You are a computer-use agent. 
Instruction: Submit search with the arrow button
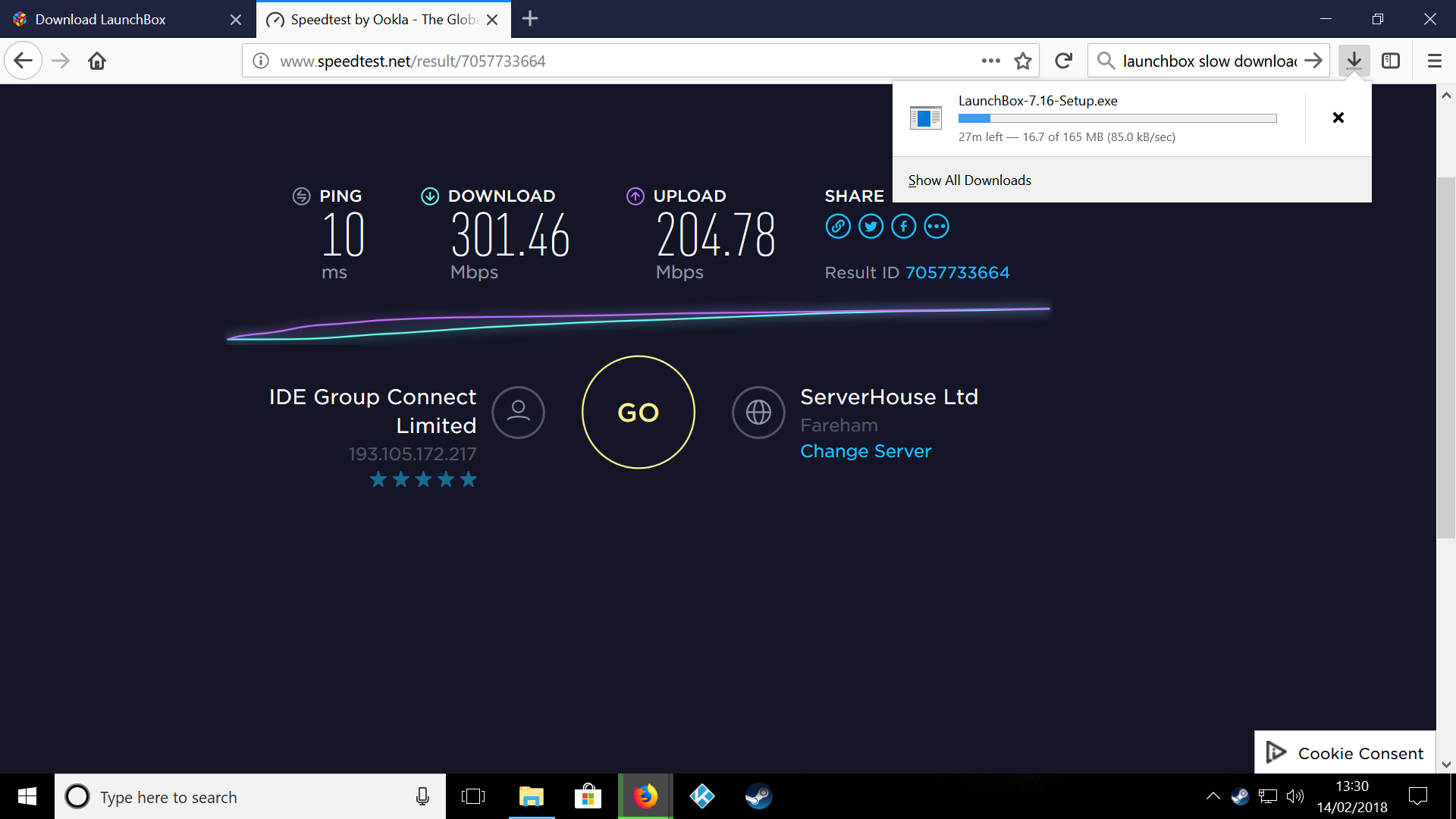(x=1313, y=61)
